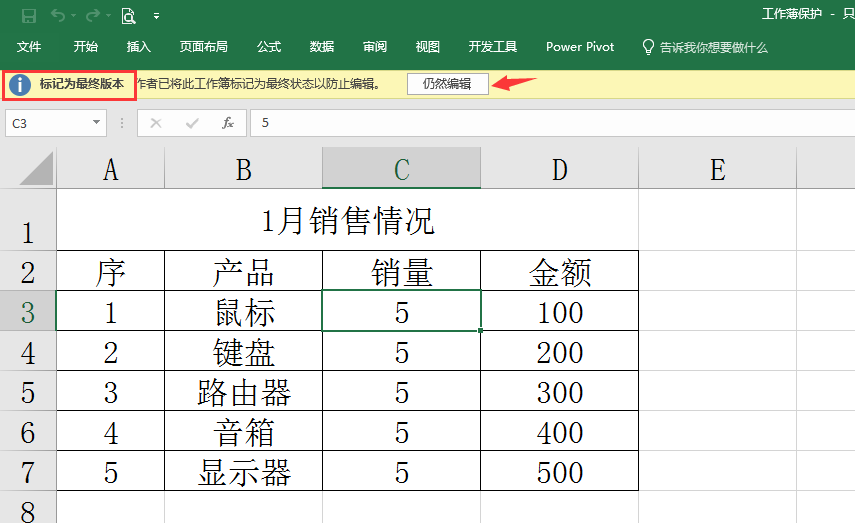Click the 告诉我你想要做什么 search box
The height and width of the screenshot is (523, 855).
(713, 47)
